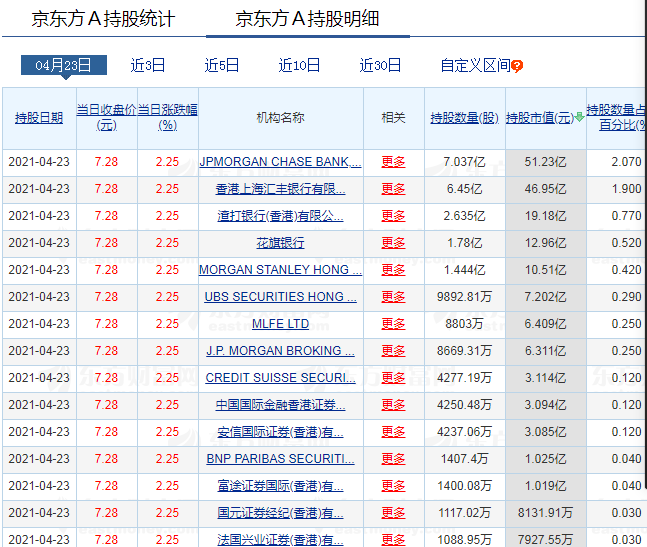Open MORGAN STANLEY HONG institution link
The width and height of the screenshot is (647, 547).
[x=280, y=270]
